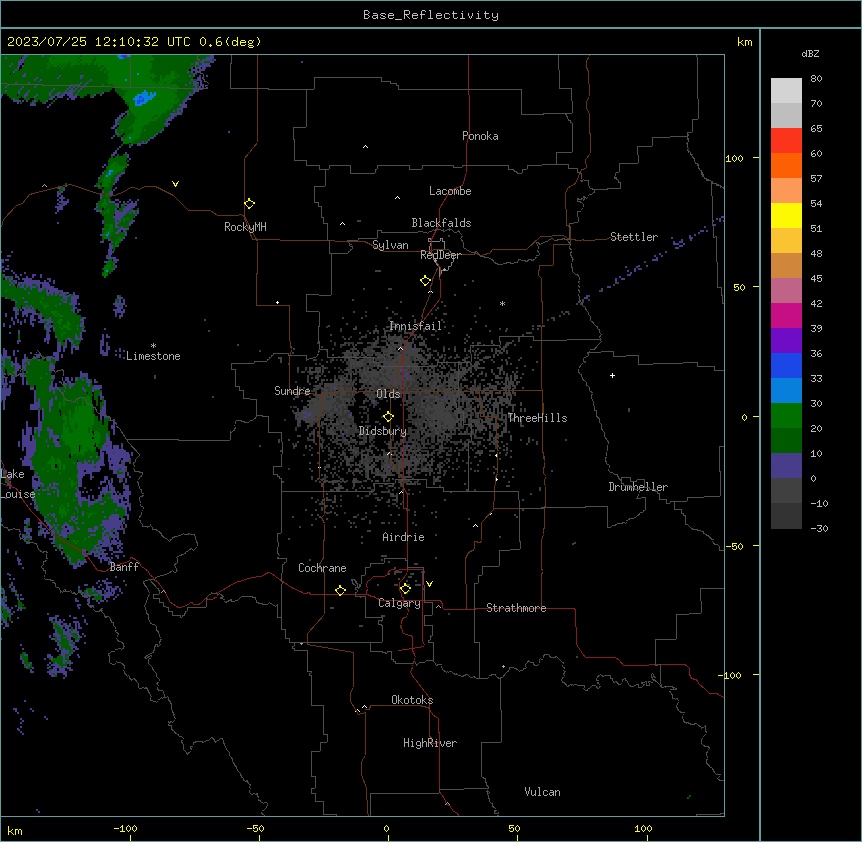Select the bright green 20-30 dBZ legend swatch
The height and width of the screenshot is (842, 862).
(786, 416)
